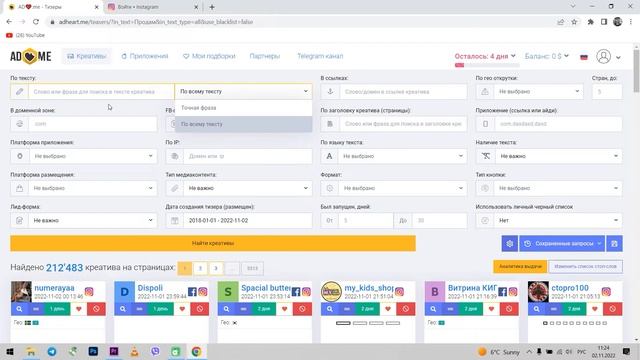Click the YouTube bookmark in bookmarks bar
This screenshot has height=360, width=640.
point(25,35)
